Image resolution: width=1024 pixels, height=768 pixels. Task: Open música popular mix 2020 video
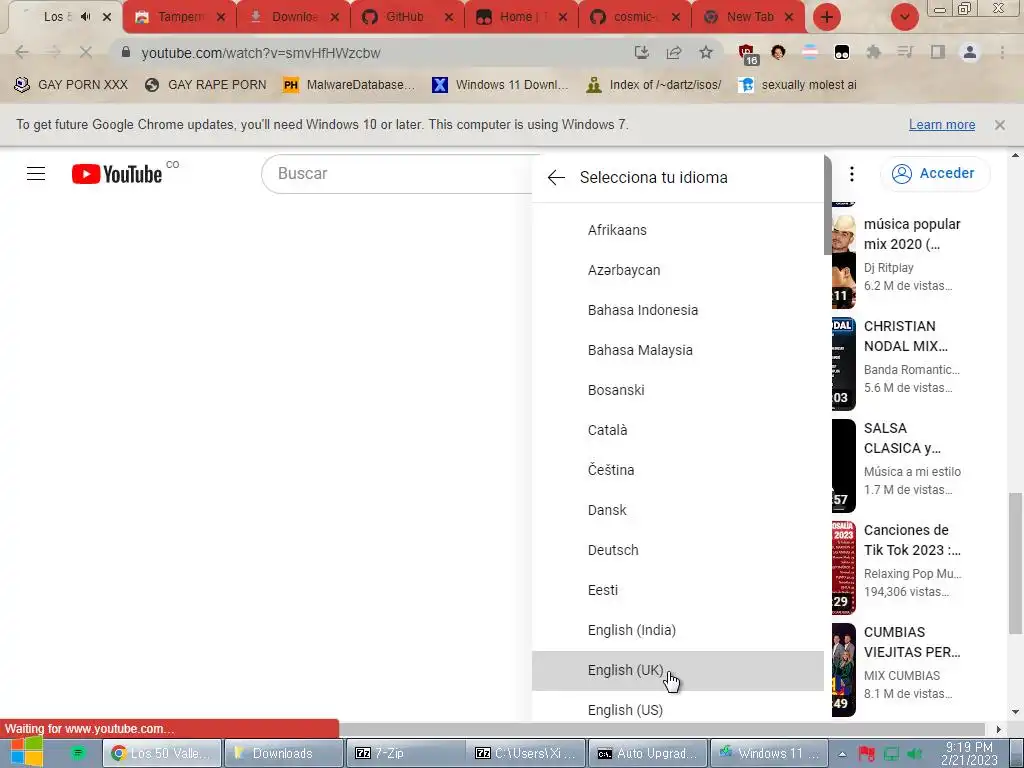pyautogui.click(x=912, y=234)
